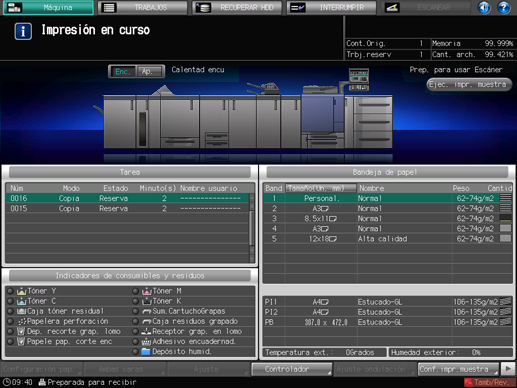Click the Caja tóner residual icon

tap(21, 311)
